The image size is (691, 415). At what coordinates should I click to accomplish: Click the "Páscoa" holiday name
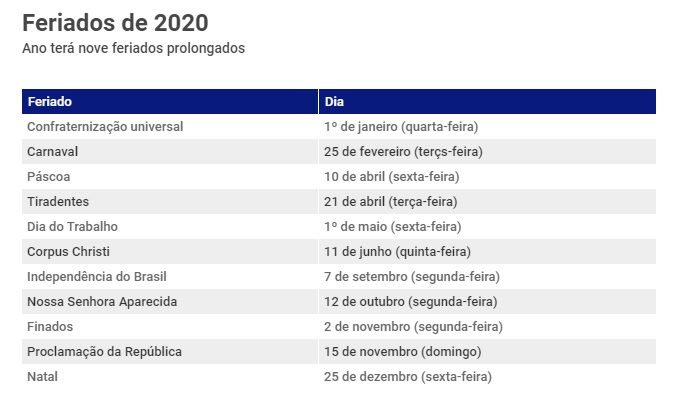click(x=49, y=177)
